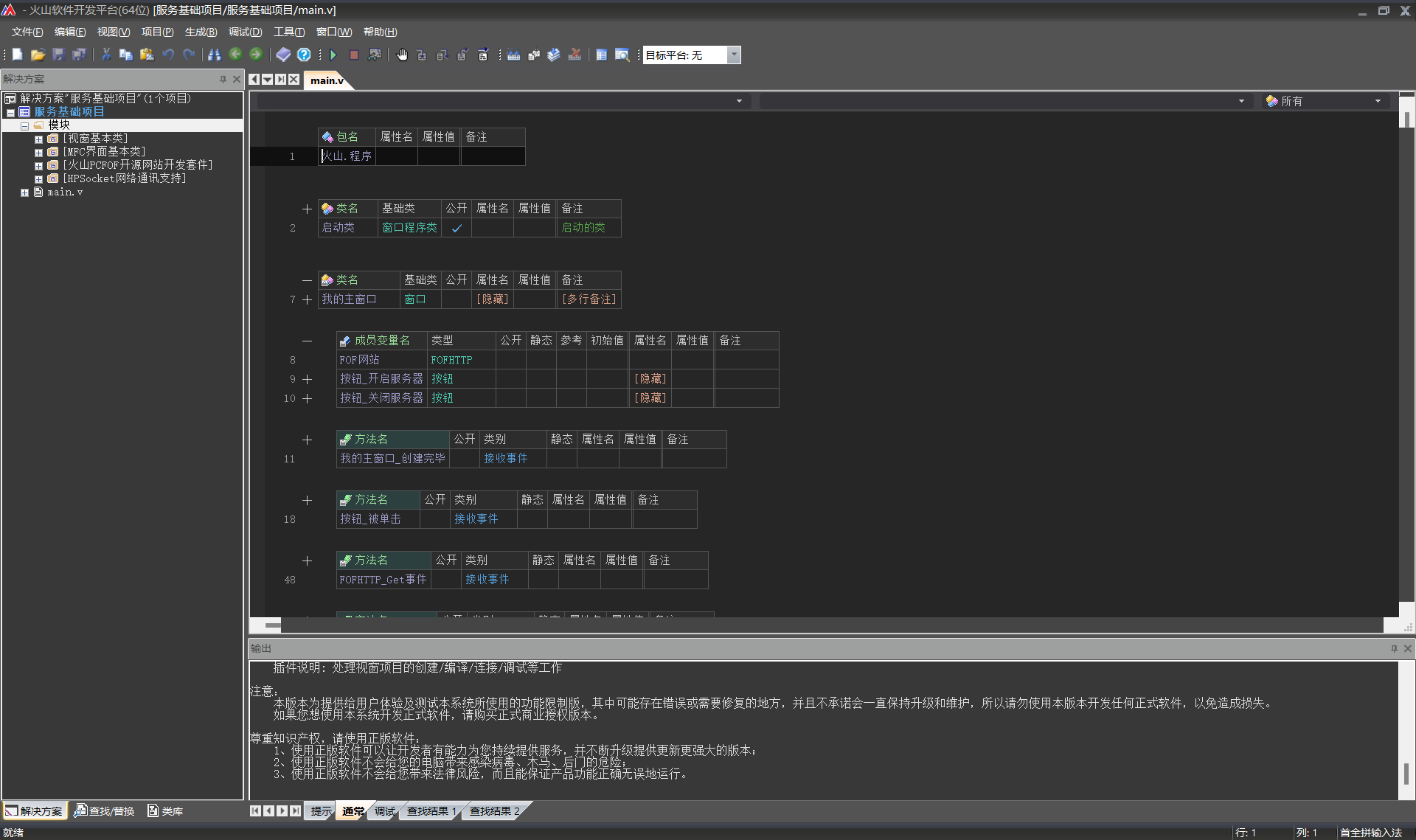Expand the [视窗基本类] module node
1416x840 pixels.
pyautogui.click(x=38, y=139)
